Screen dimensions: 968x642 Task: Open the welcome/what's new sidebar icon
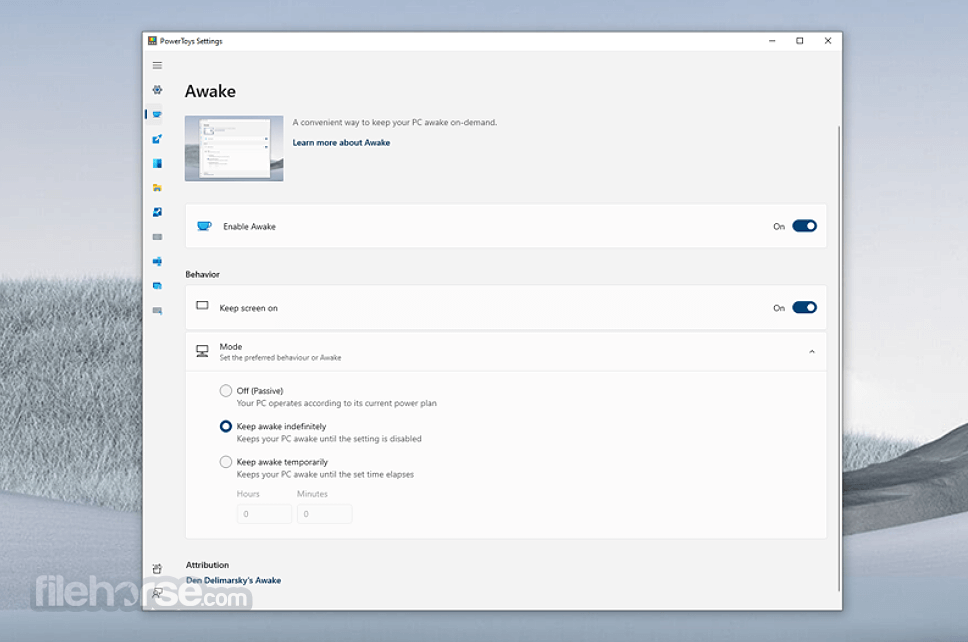pos(157,569)
